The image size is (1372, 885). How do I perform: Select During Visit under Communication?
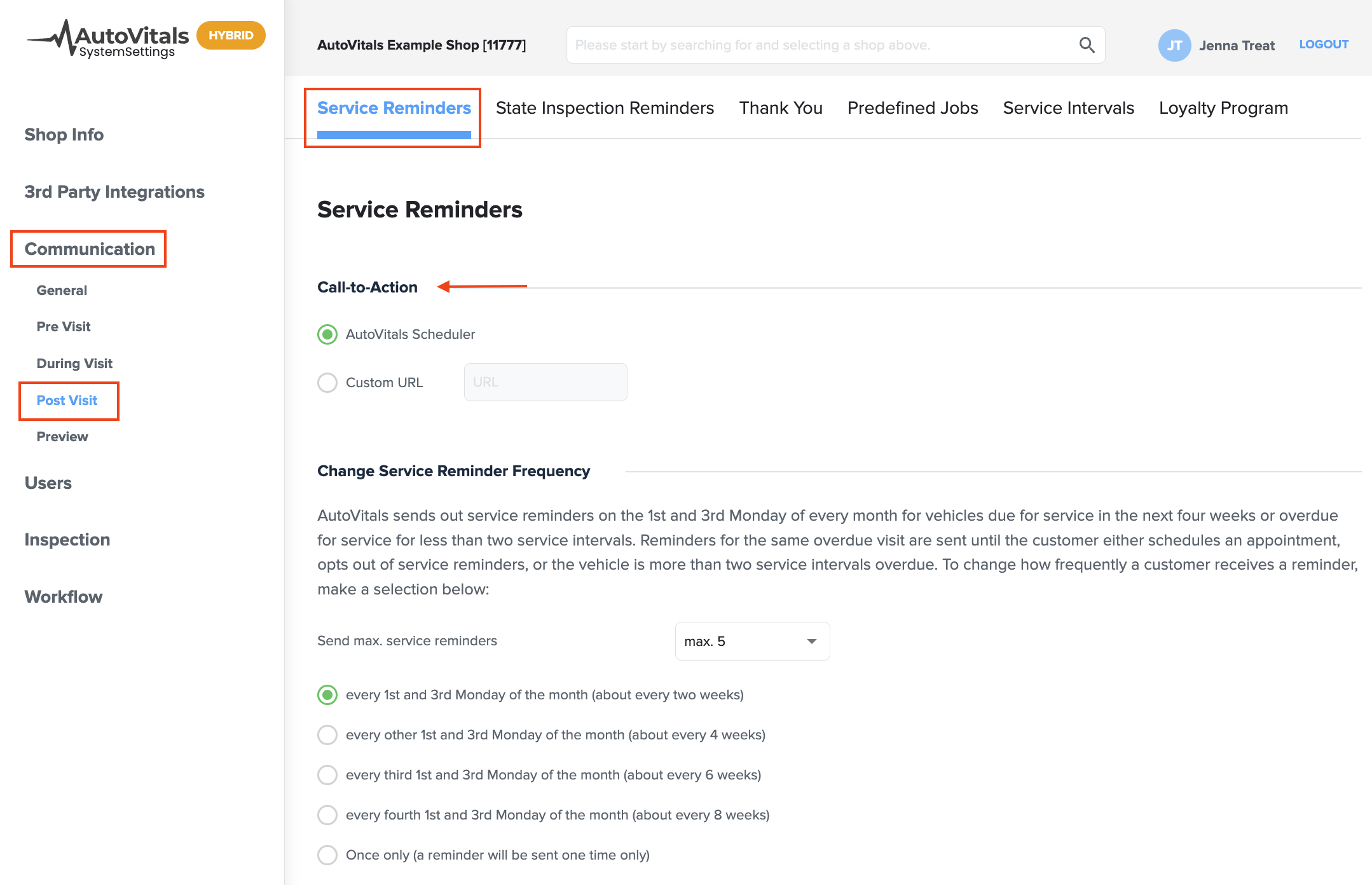point(74,363)
